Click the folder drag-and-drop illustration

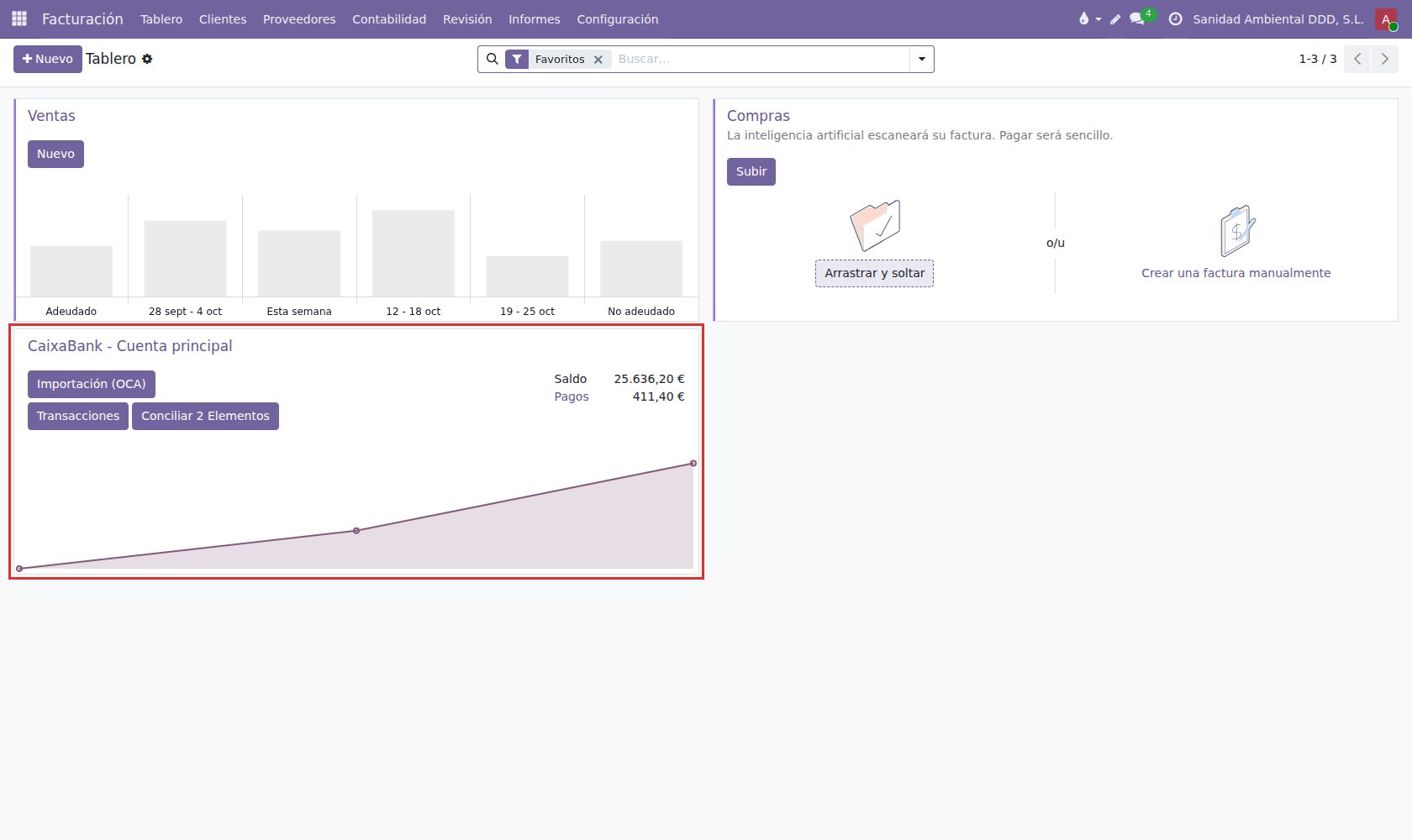875,225
